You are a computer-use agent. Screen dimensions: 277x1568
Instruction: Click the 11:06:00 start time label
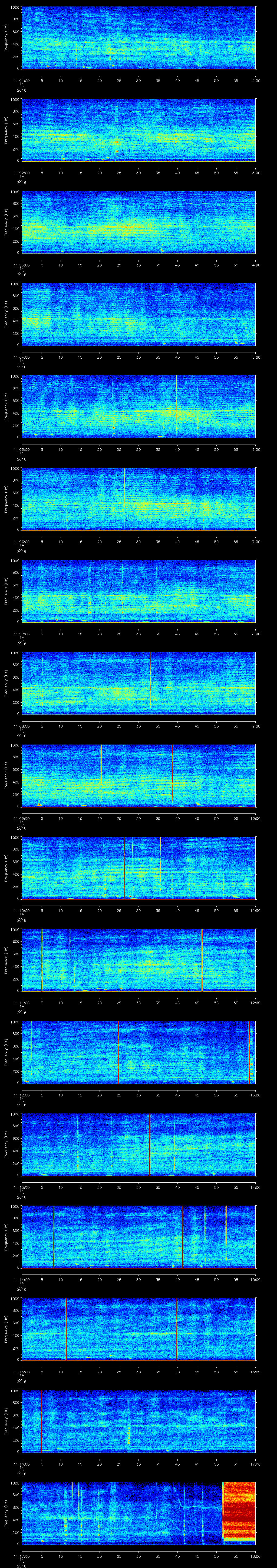coord(22,542)
